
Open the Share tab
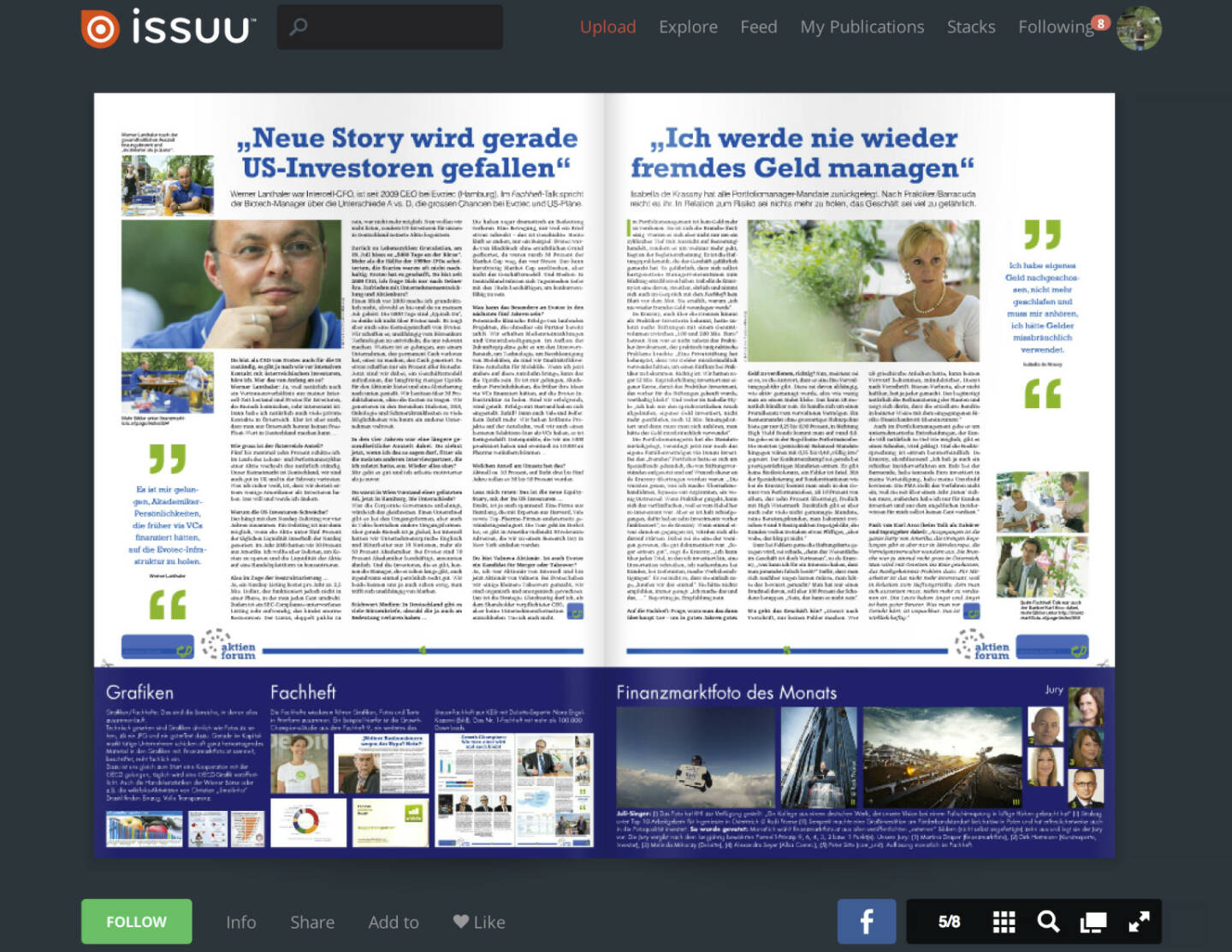click(x=312, y=922)
